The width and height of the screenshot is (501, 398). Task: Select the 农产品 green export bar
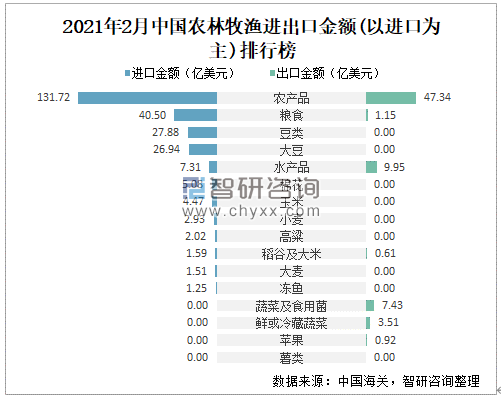(x=391, y=98)
